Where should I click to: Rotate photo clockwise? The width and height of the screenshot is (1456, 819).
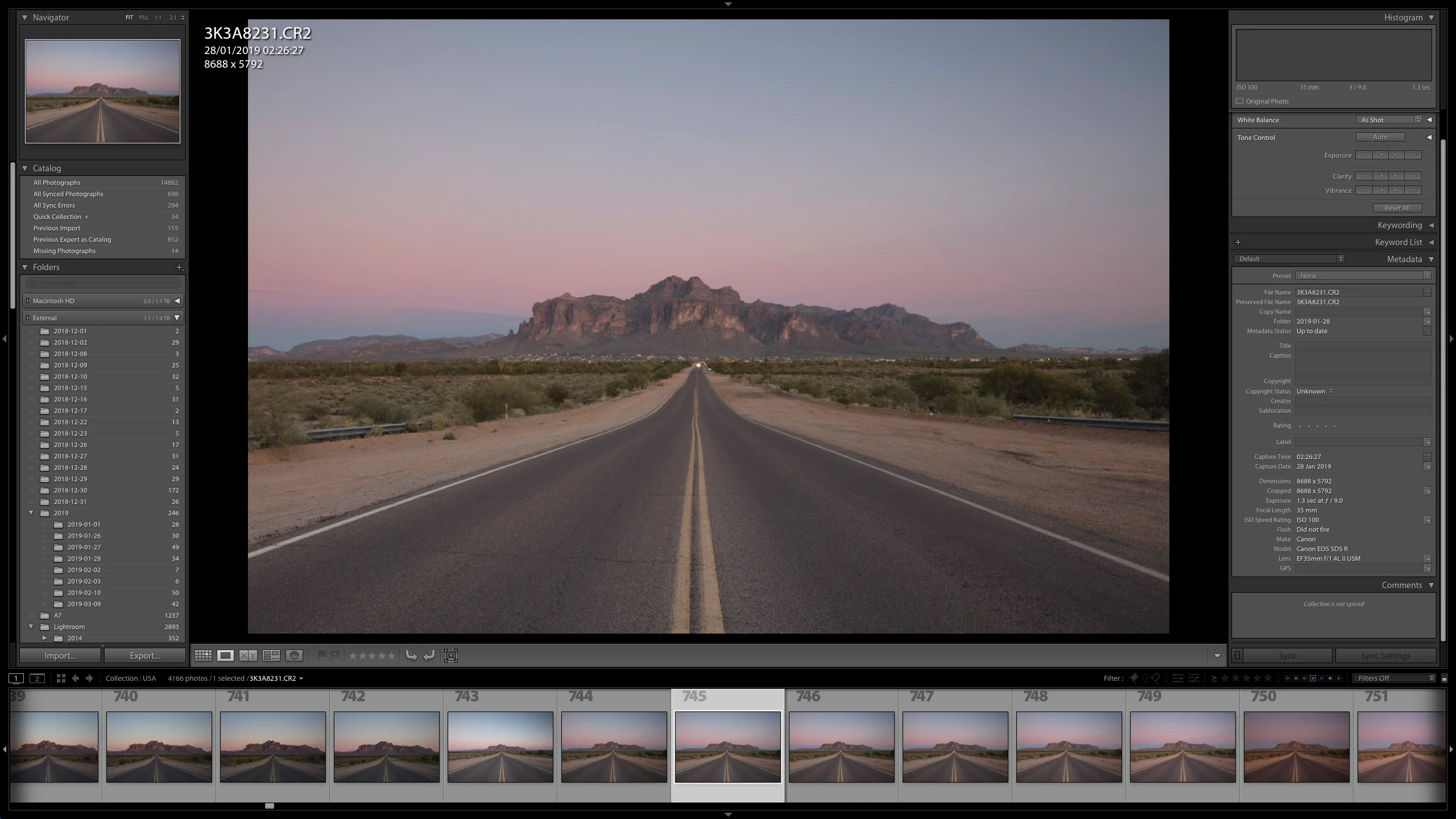(429, 655)
